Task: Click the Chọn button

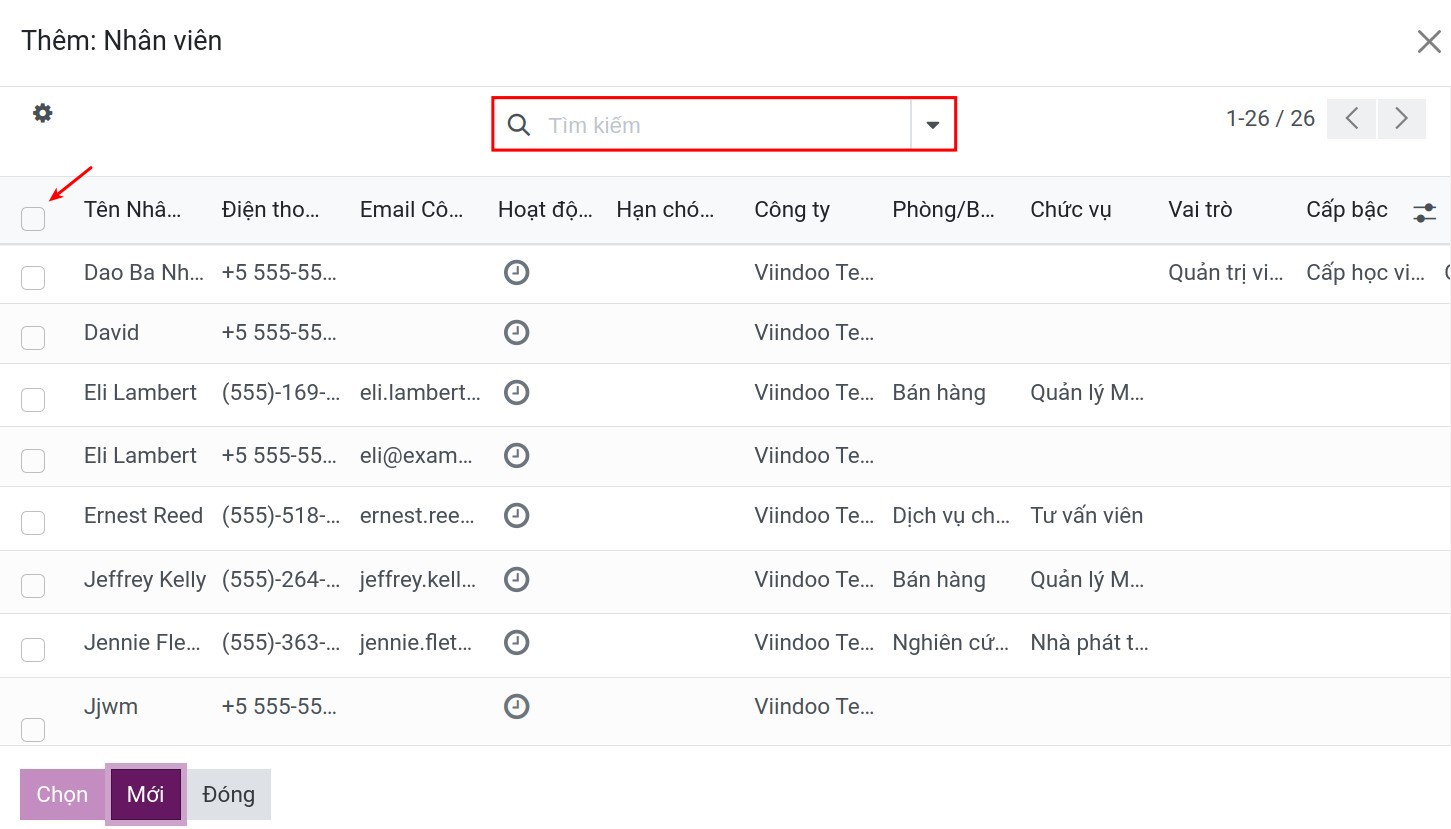Action: (x=61, y=793)
